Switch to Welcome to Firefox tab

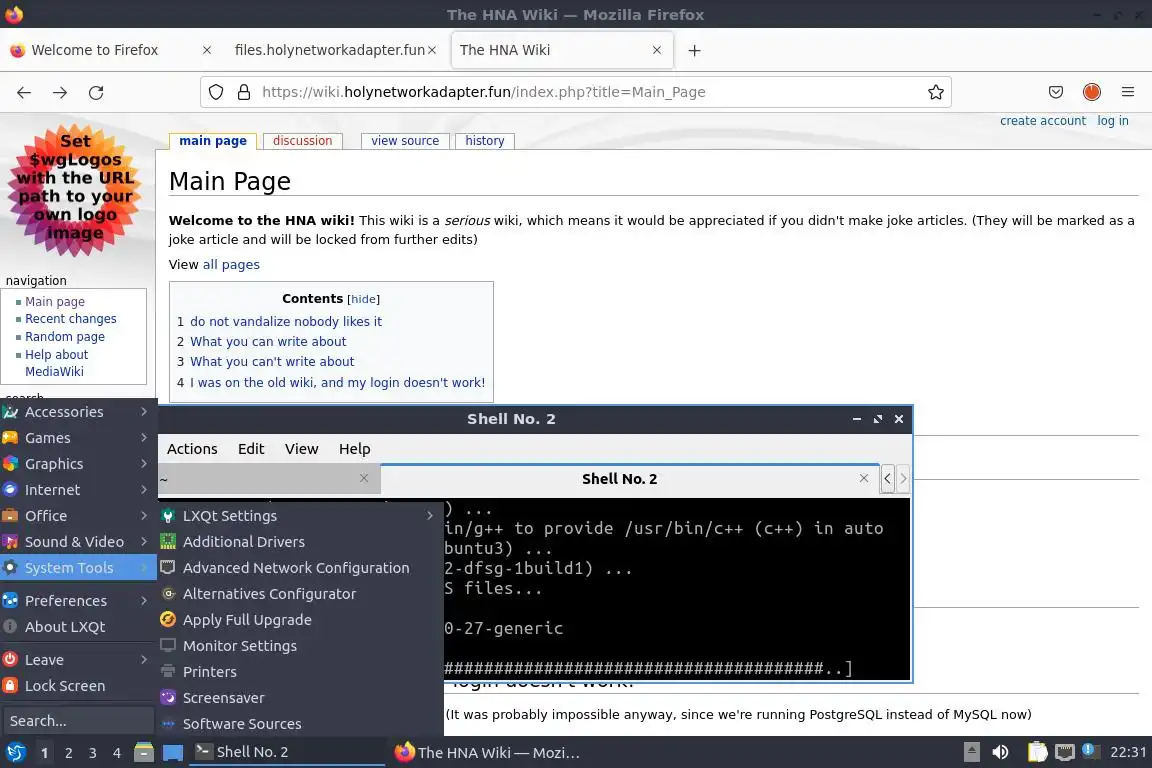[95, 50]
